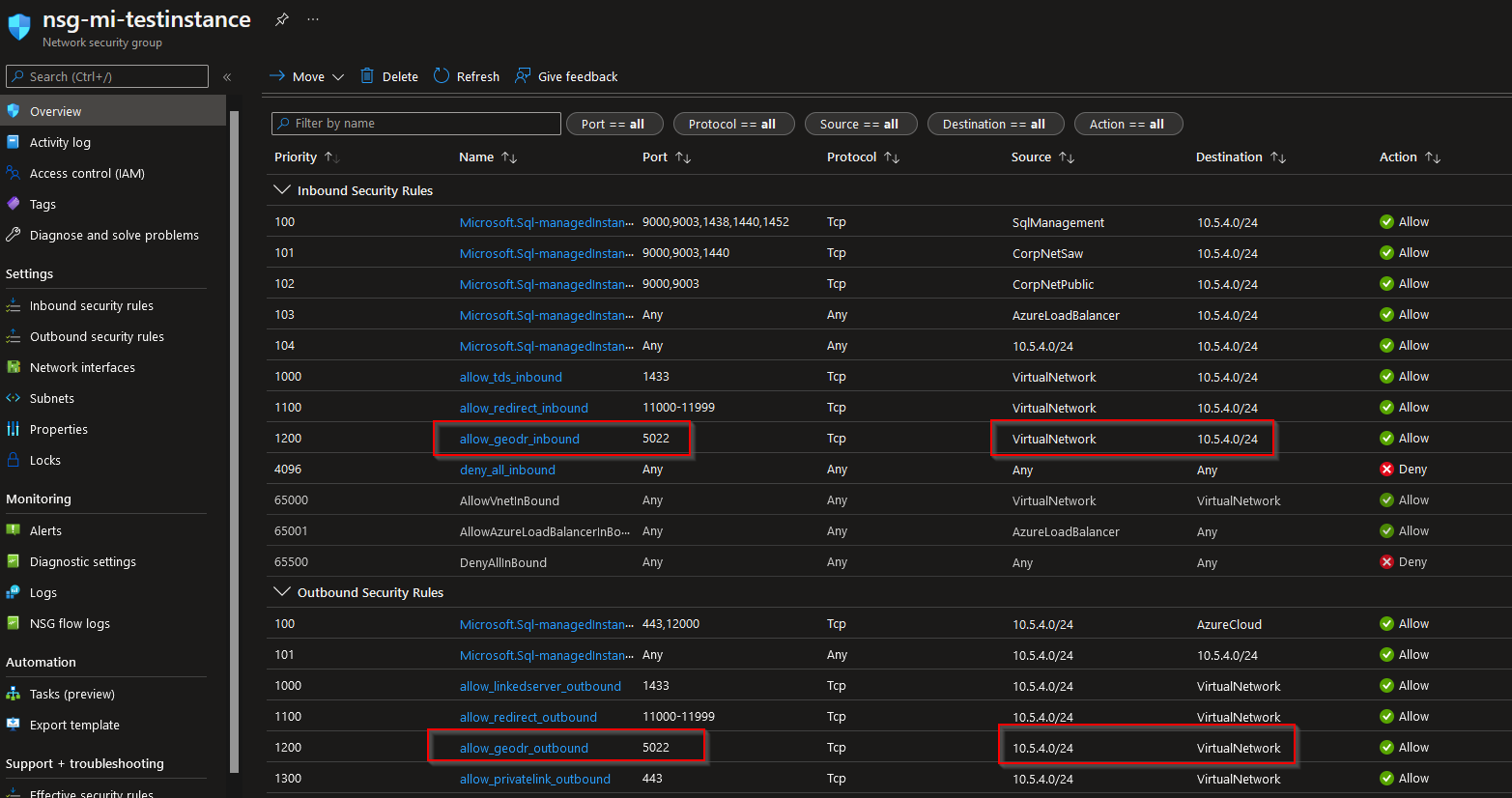Open the allow_geodr_outbound rule

(x=524, y=748)
